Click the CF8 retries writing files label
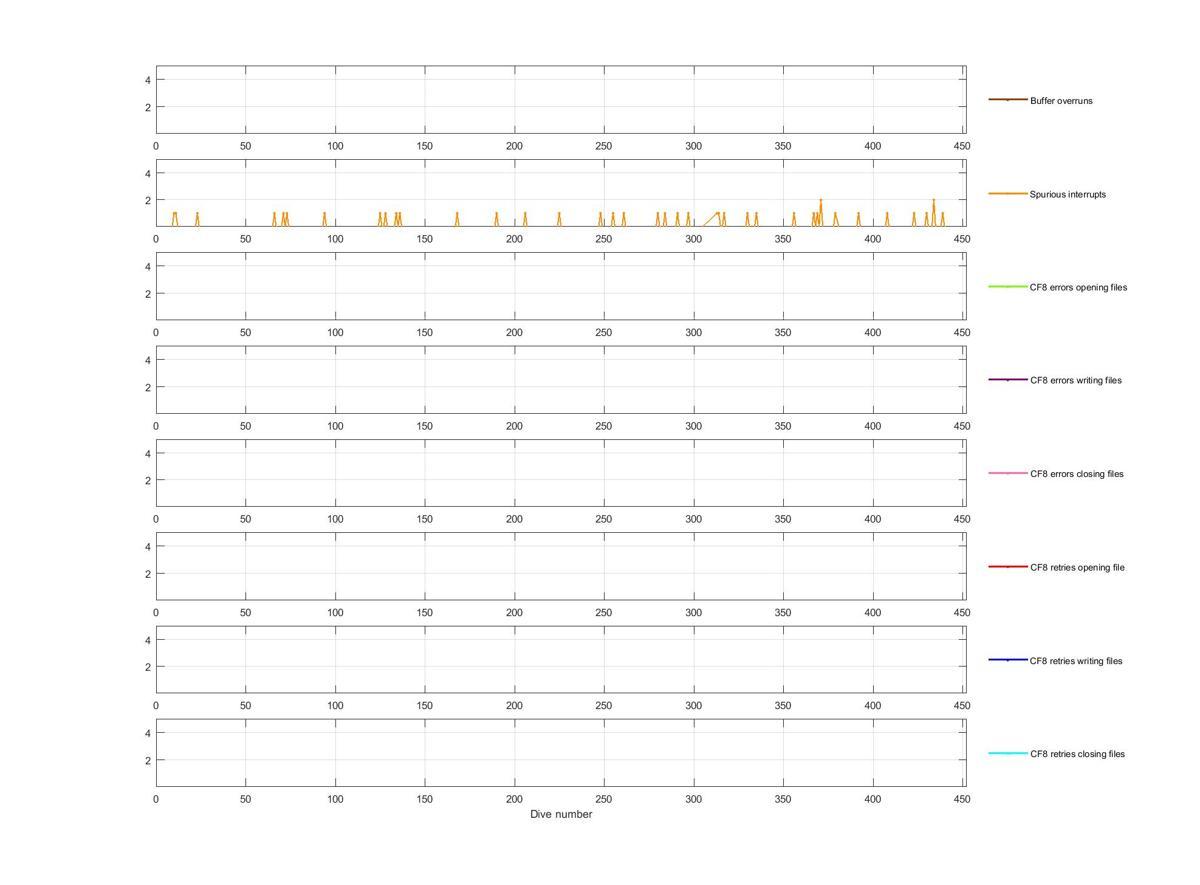This screenshot has width=1200, height=885. [x=1076, y=661]
